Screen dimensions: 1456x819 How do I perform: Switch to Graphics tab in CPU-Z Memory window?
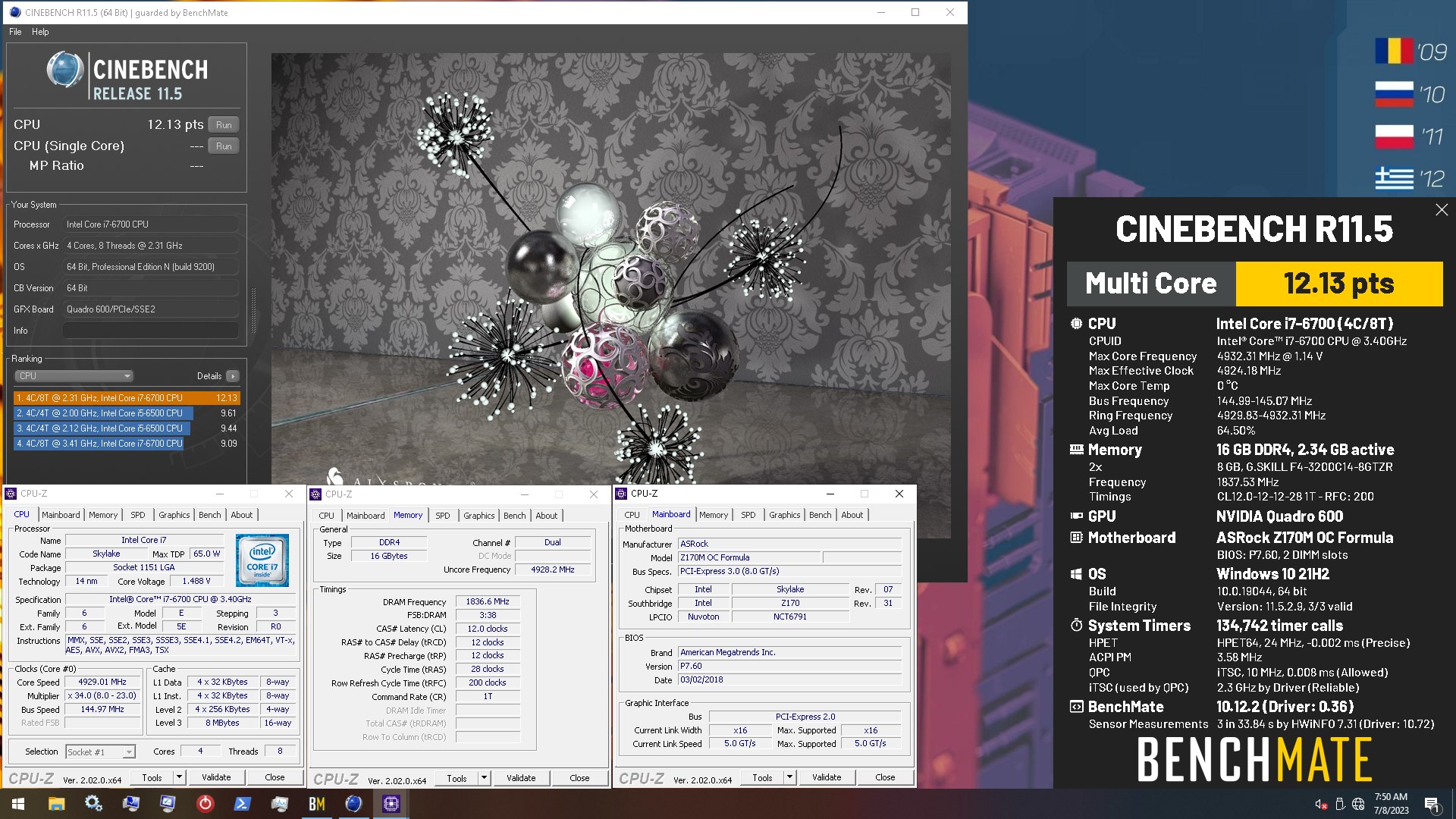[x=479, y=516]
